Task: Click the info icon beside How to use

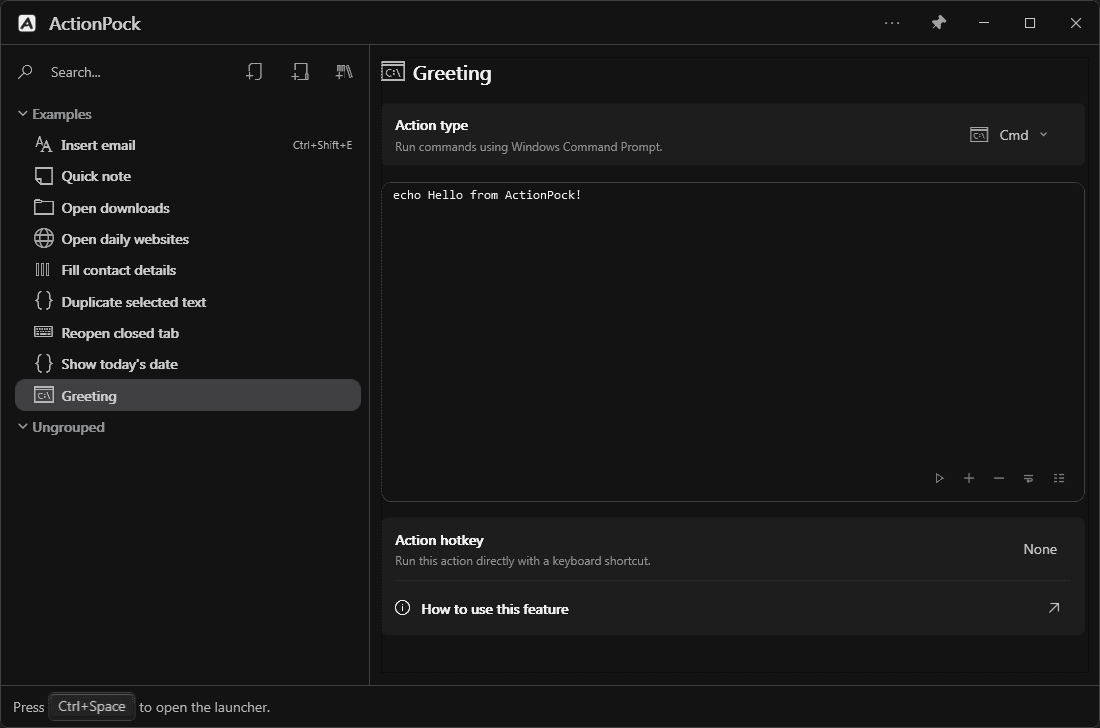Action: (403, 608)
